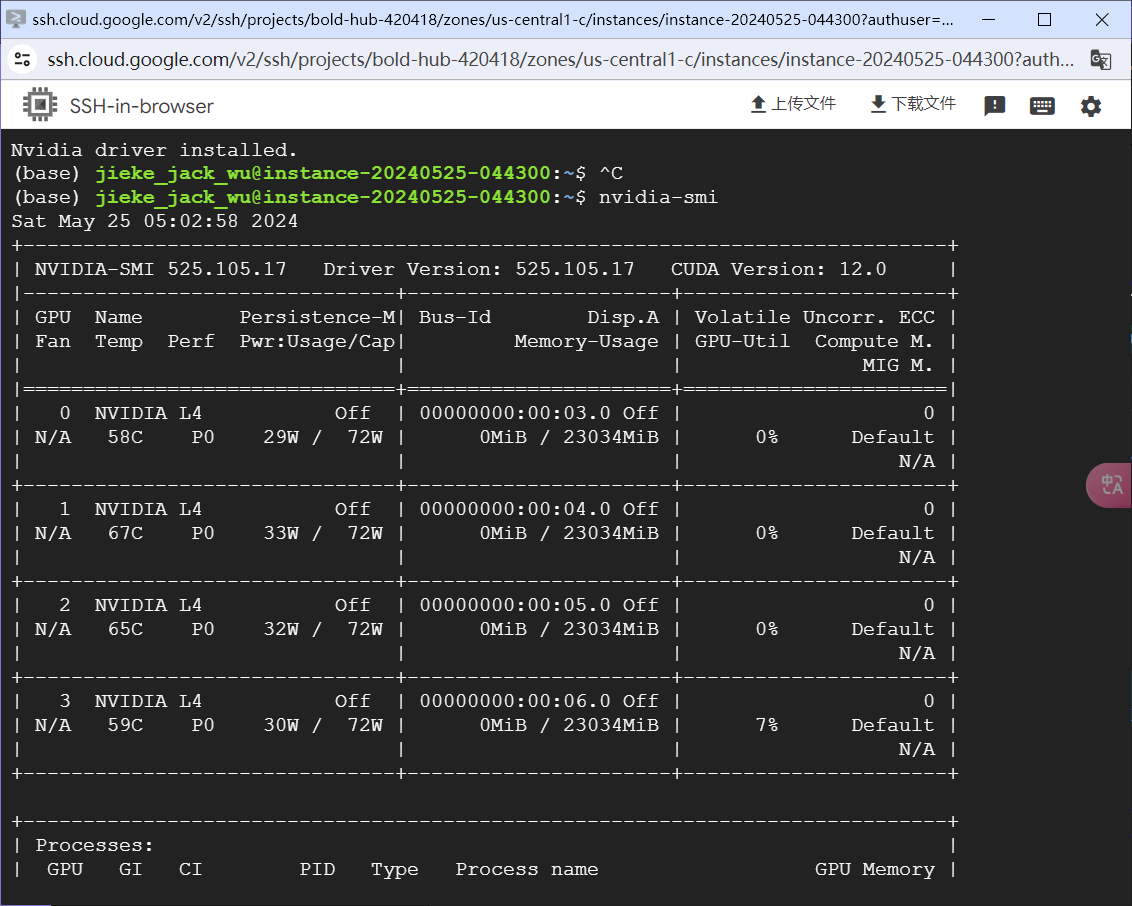Screen dimensions: 1132x906
Task: Click the 'Volatile Uncorr. ECC' header
Action: point(814,317)
